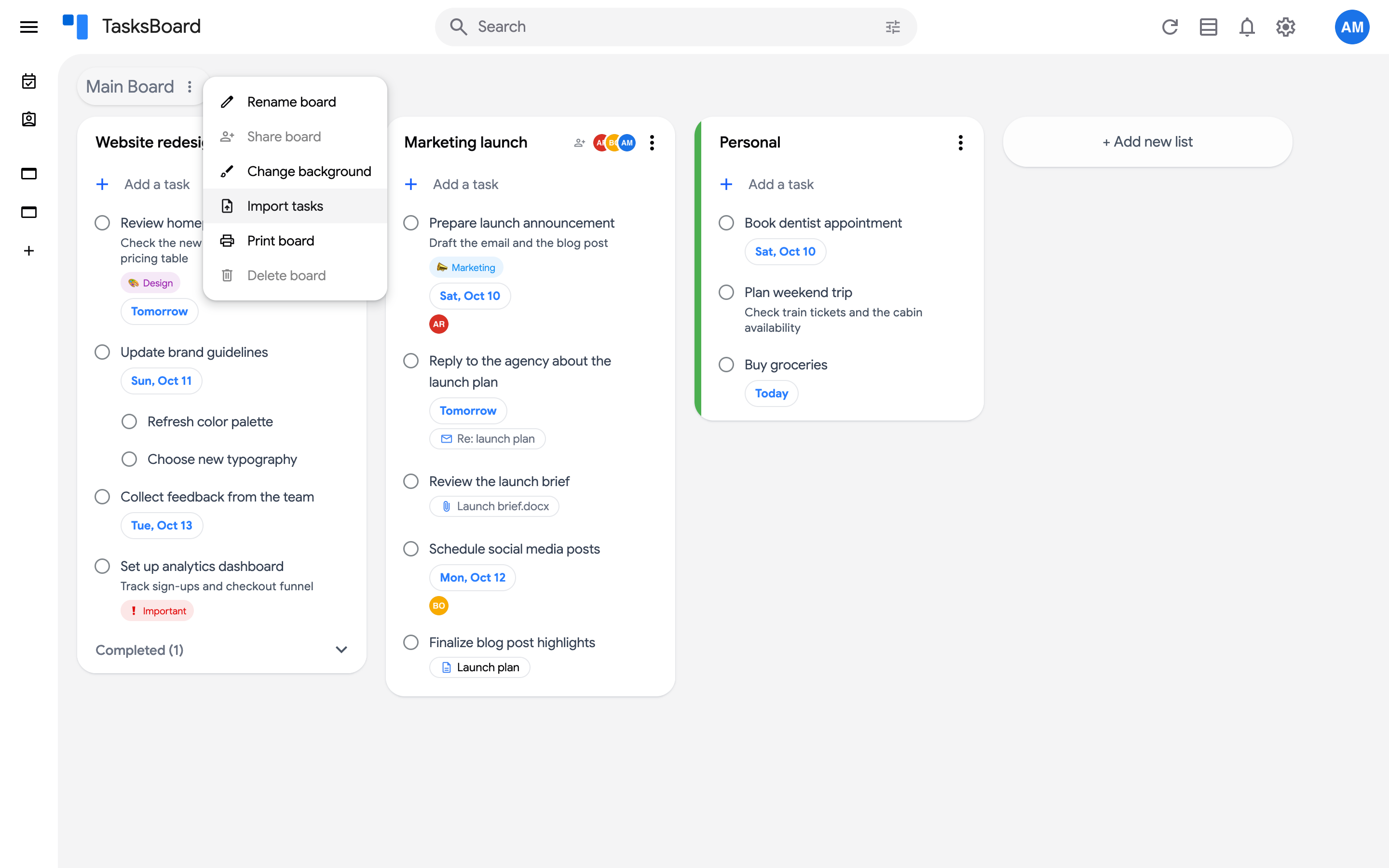
Task: Click plus icon to add Website redesign task
Action: coord(102,184)
